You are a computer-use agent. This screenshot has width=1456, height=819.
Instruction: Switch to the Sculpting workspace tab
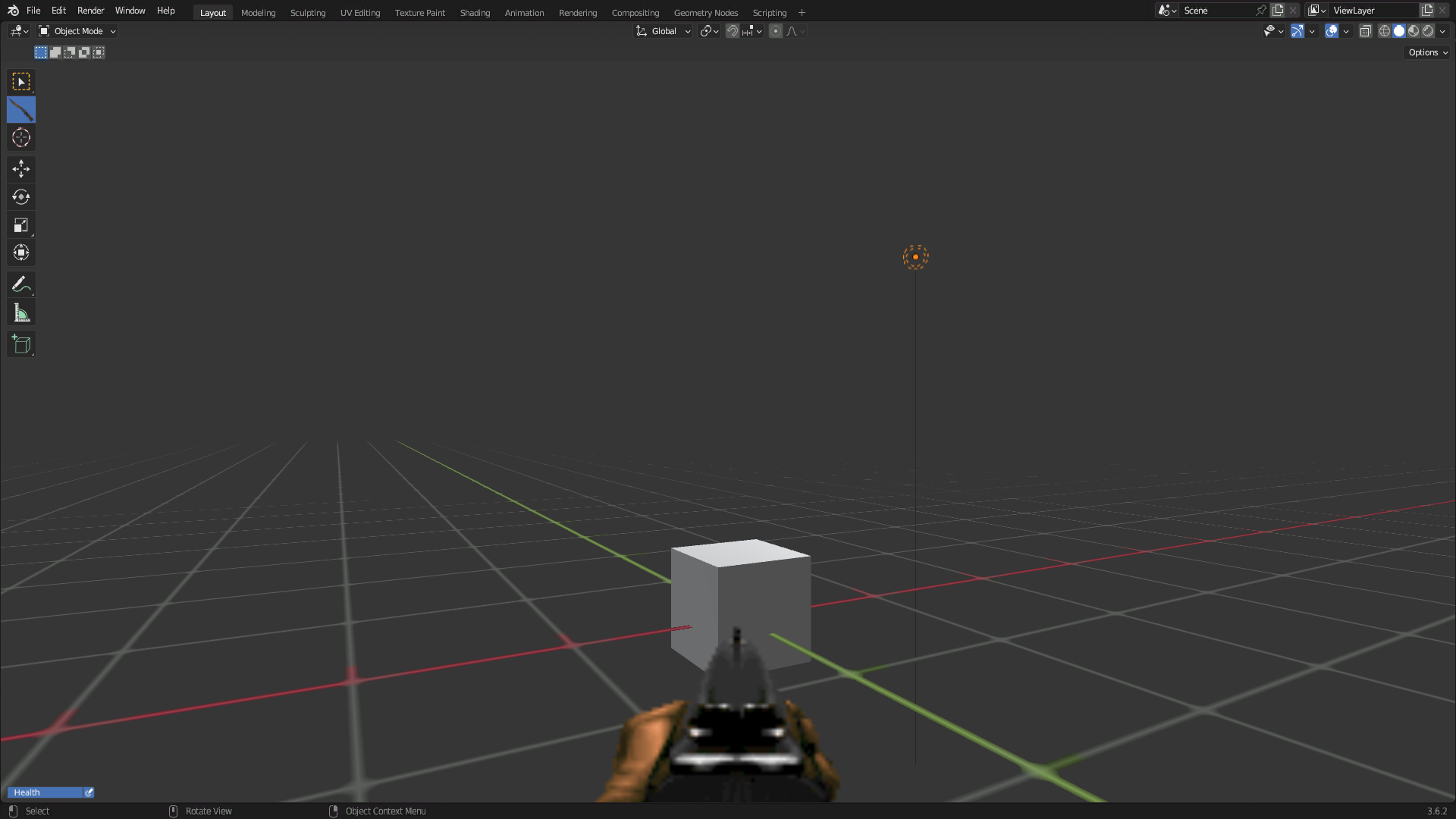click(x=307, y=13)
